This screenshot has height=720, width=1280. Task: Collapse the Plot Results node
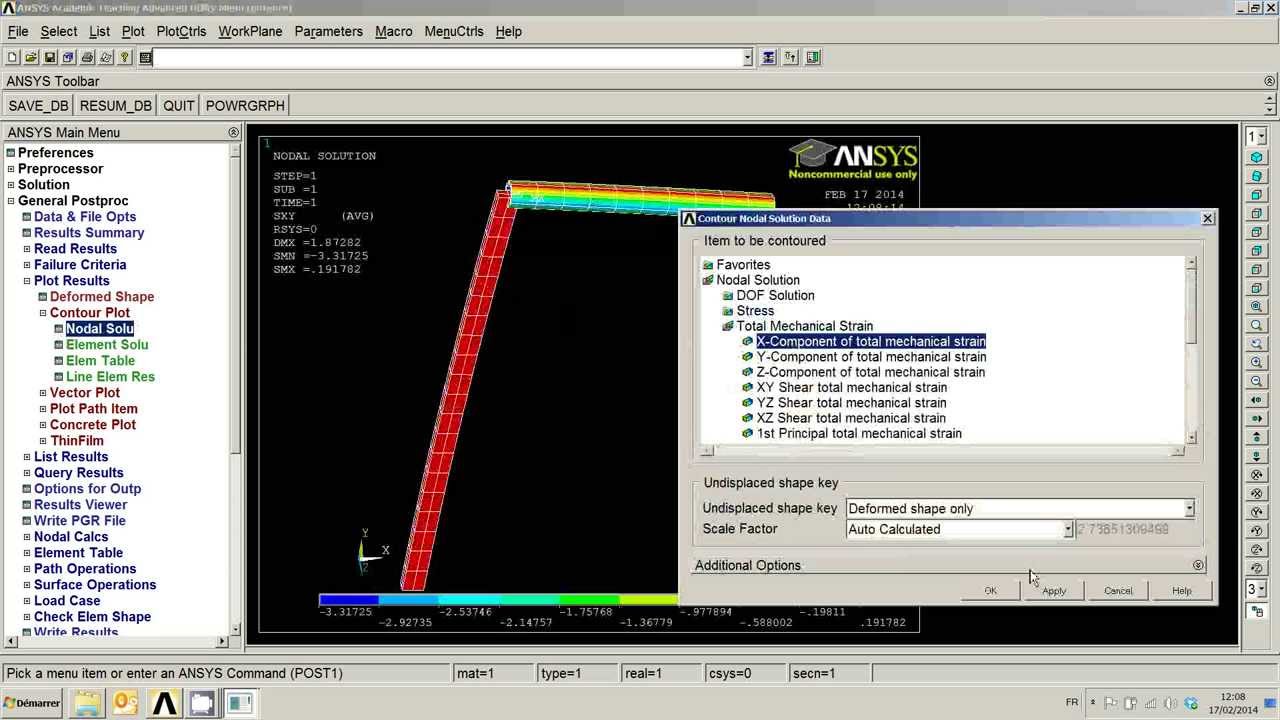[x=27, y=281]
